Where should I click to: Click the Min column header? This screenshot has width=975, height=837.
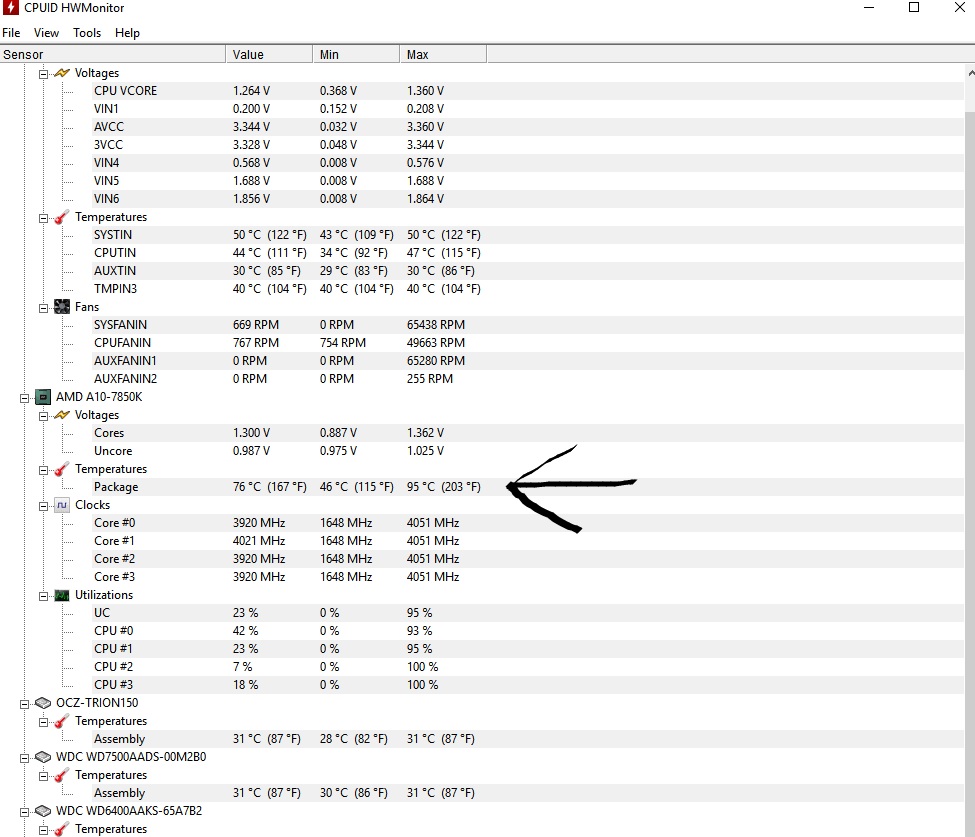coord(356,55)
